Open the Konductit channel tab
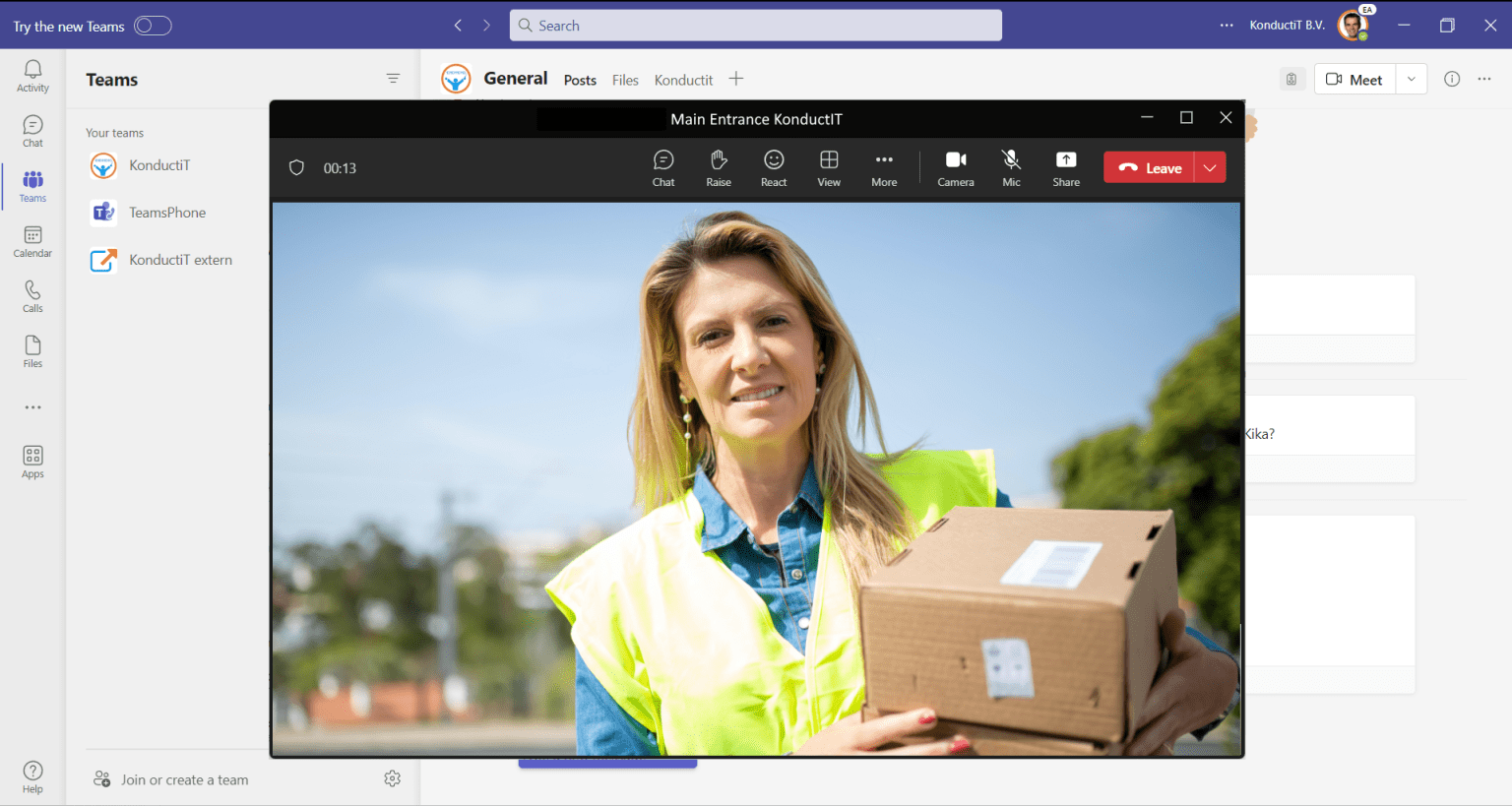This screenshot has height=806, width=1512. pyautogui.click(x=683, y=81)
